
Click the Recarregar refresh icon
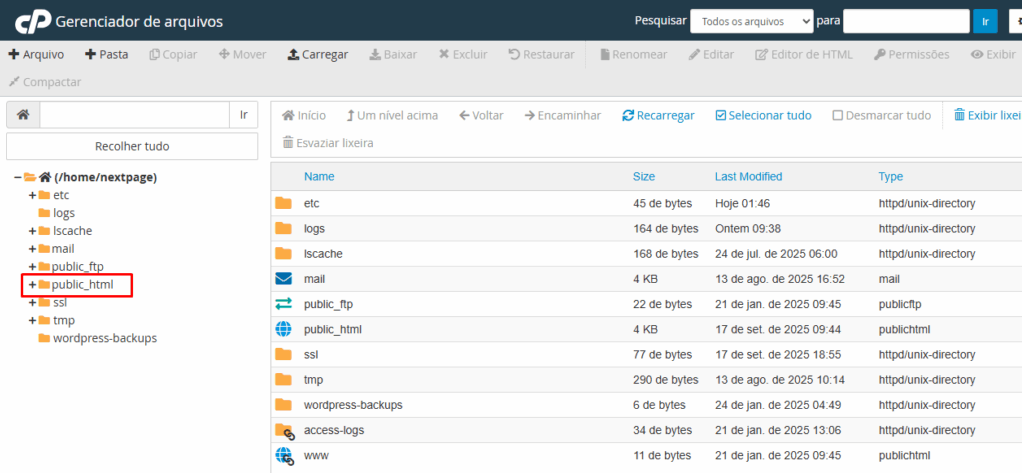pos(628,116)
